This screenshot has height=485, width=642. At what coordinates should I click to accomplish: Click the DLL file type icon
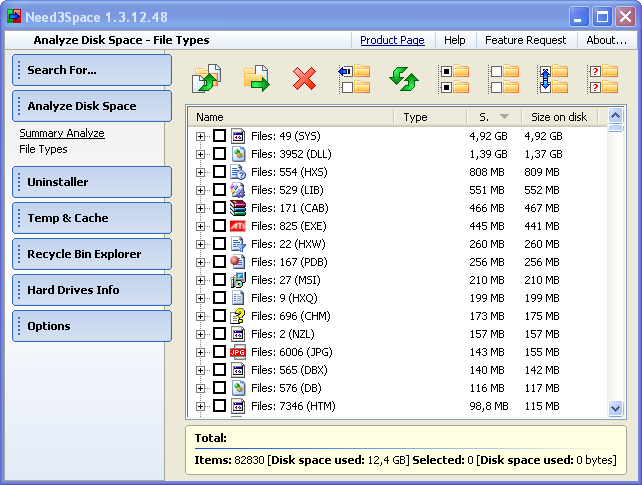pyautogui.click(x=238, y=154)
